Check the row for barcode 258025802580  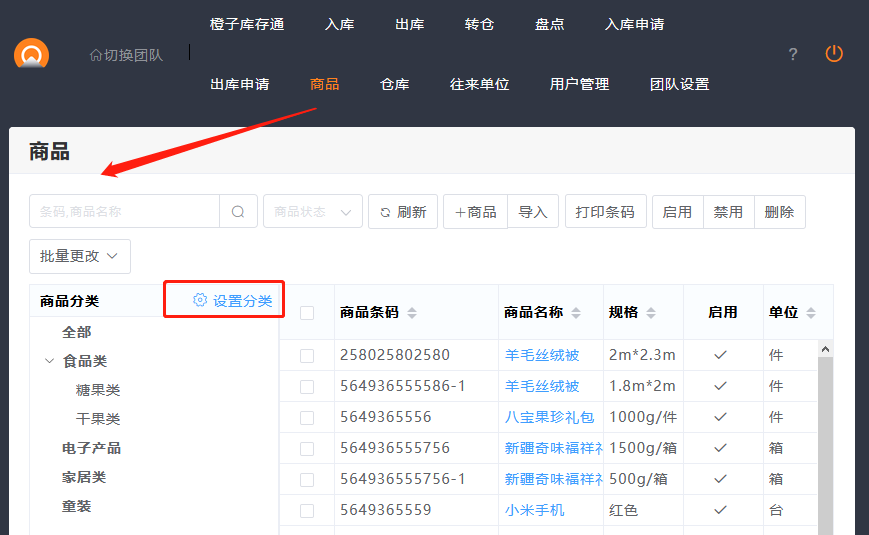307,355
